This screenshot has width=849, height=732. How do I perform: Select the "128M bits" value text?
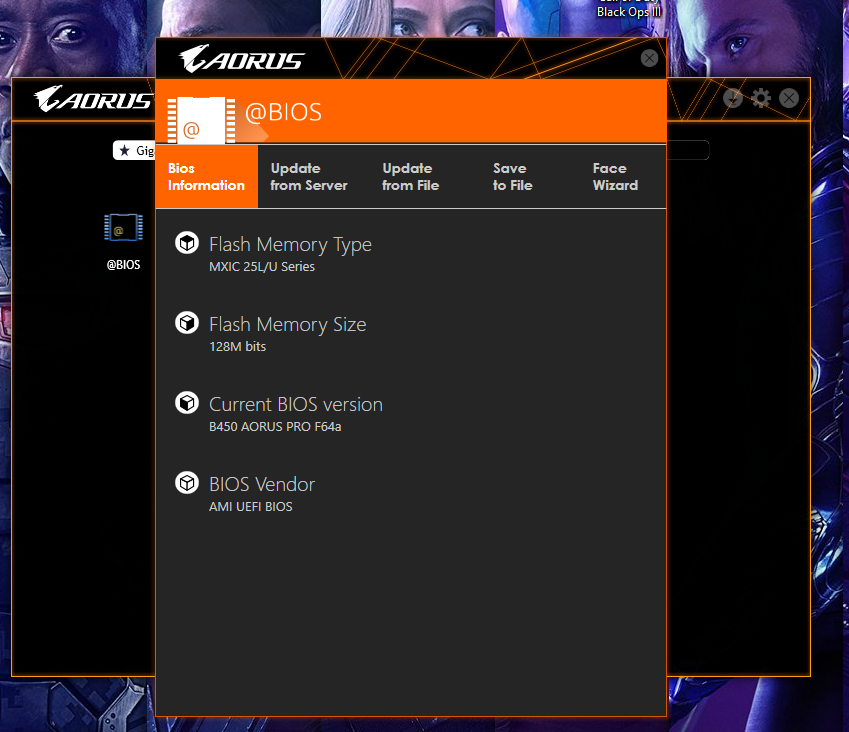tap(237, 347)
